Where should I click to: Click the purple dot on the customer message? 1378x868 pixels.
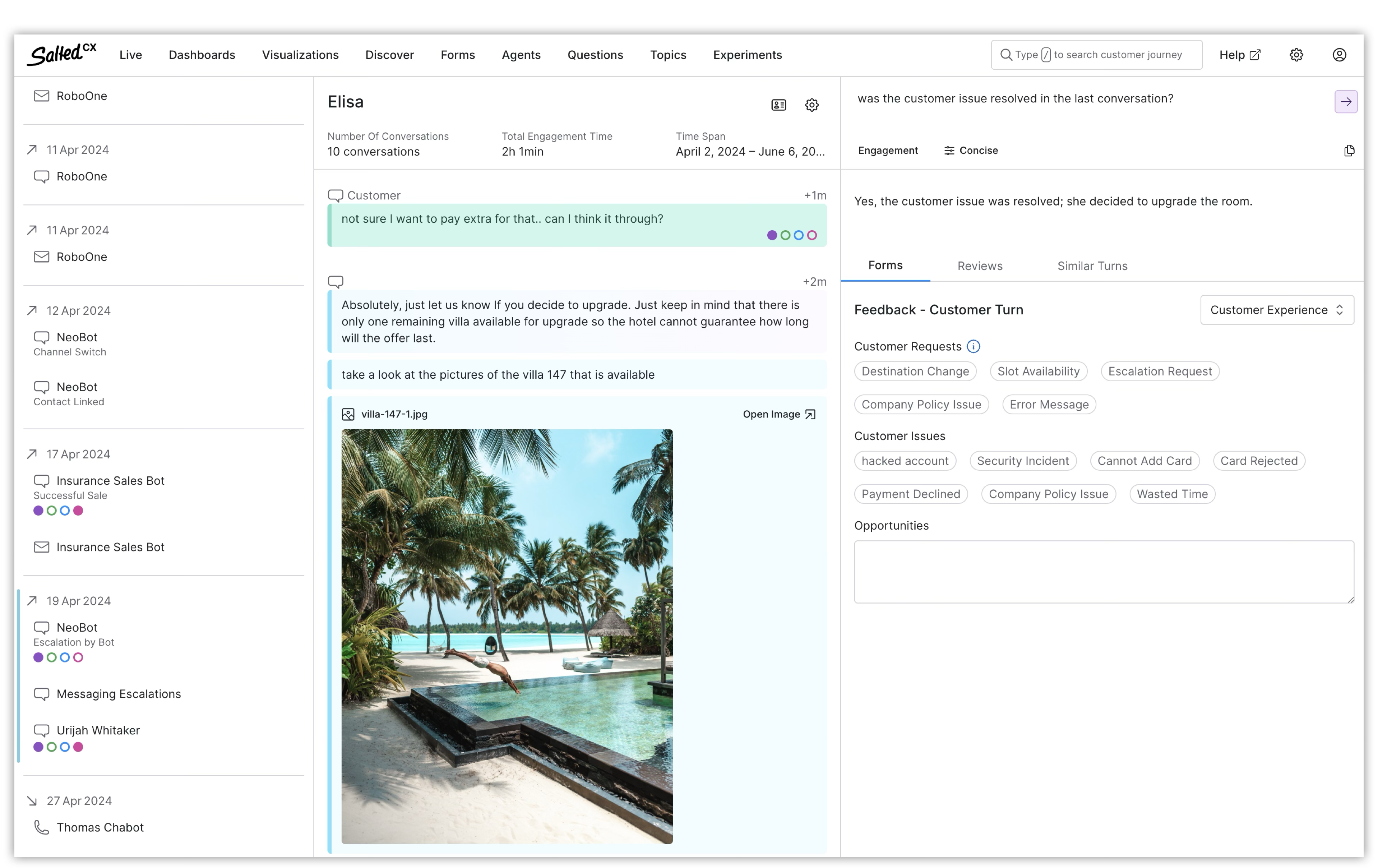[771, 235]
